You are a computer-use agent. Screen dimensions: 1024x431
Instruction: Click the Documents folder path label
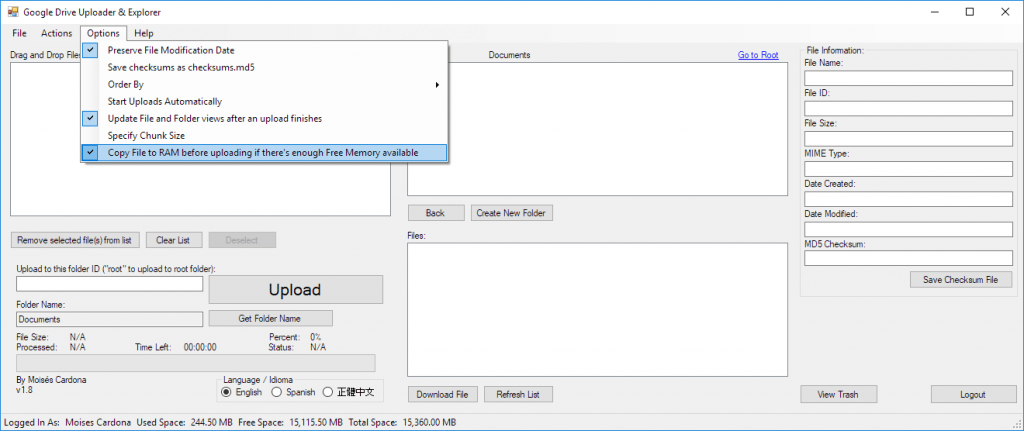509,56
